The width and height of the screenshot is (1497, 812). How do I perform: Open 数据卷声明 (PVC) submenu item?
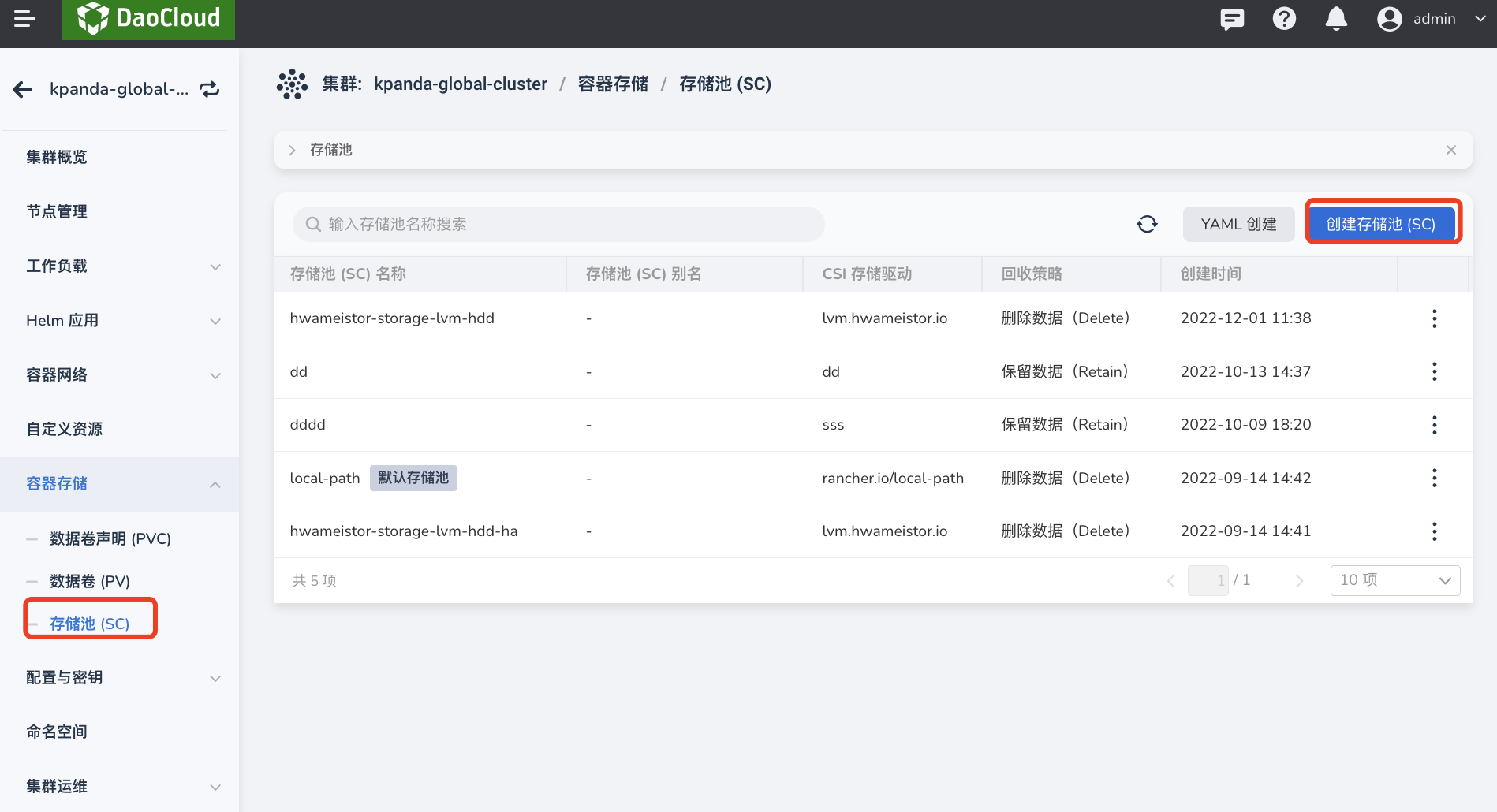110,538
